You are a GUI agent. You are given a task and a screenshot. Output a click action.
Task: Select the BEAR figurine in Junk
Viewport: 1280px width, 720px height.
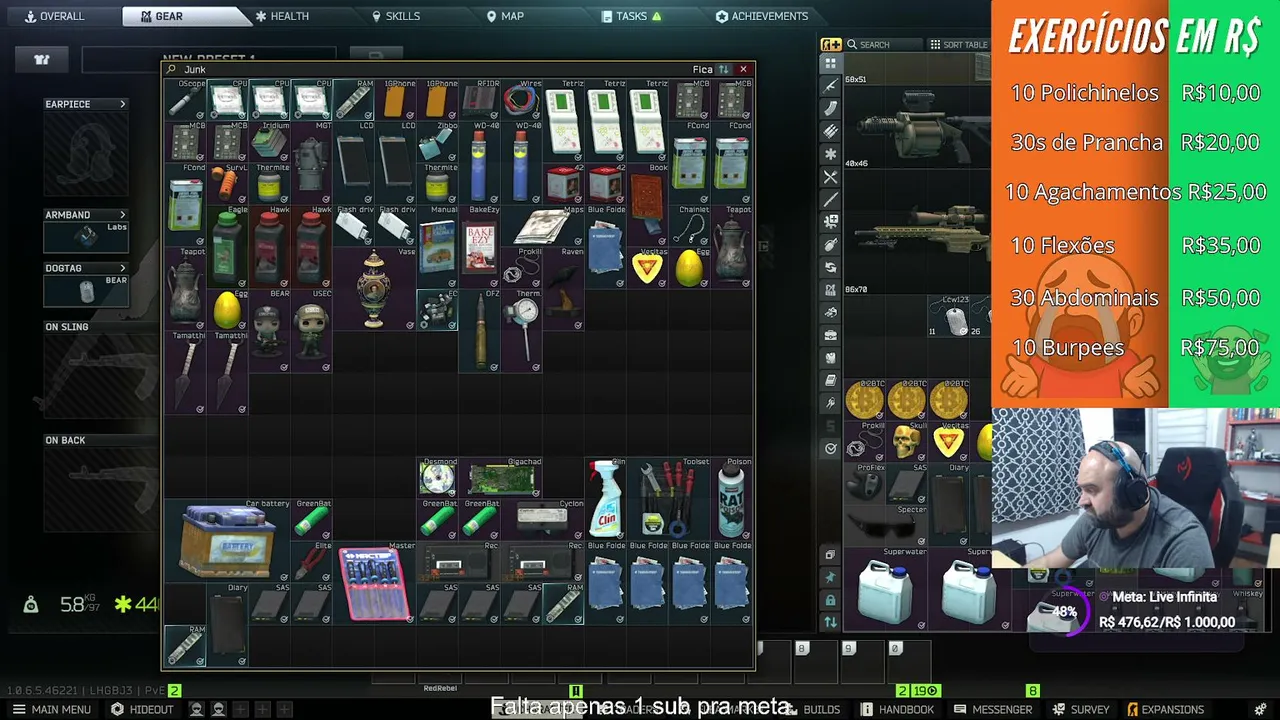269,331
